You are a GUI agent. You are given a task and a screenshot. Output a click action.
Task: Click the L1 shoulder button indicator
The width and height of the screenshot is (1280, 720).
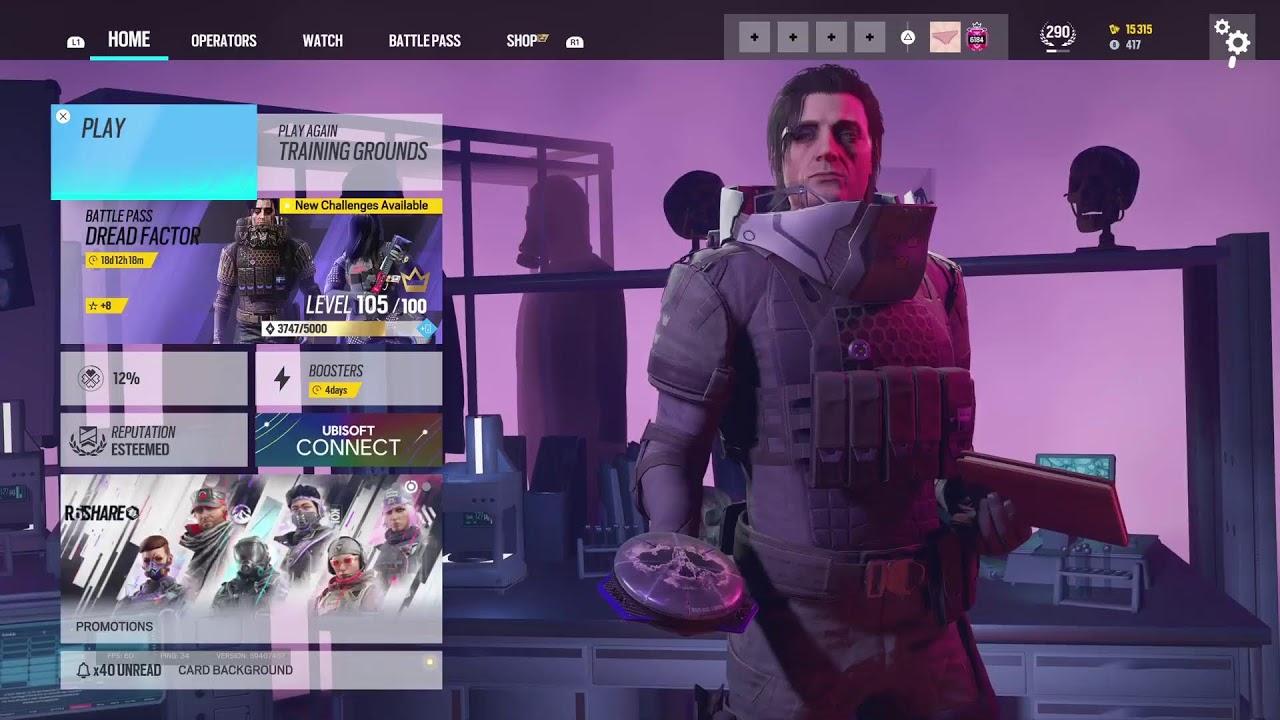point(75,42)
